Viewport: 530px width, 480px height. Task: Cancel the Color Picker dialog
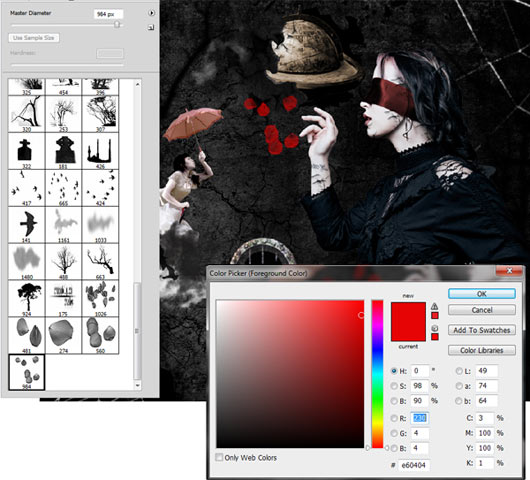tap(482, 310)
